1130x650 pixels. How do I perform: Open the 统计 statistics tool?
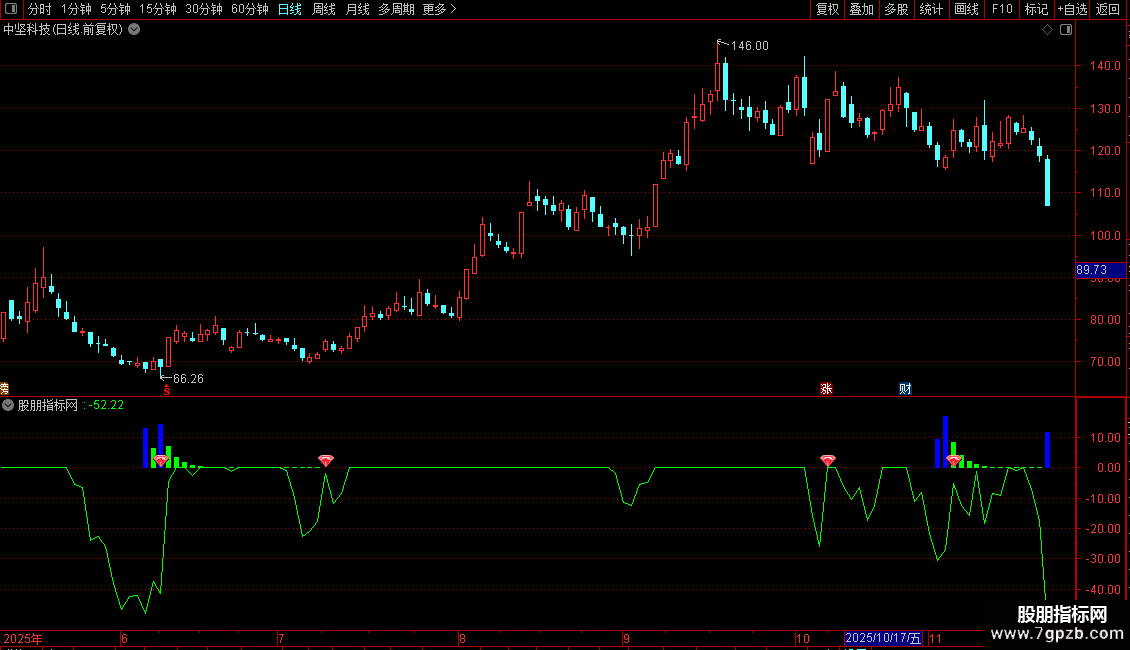click(931, 9)
